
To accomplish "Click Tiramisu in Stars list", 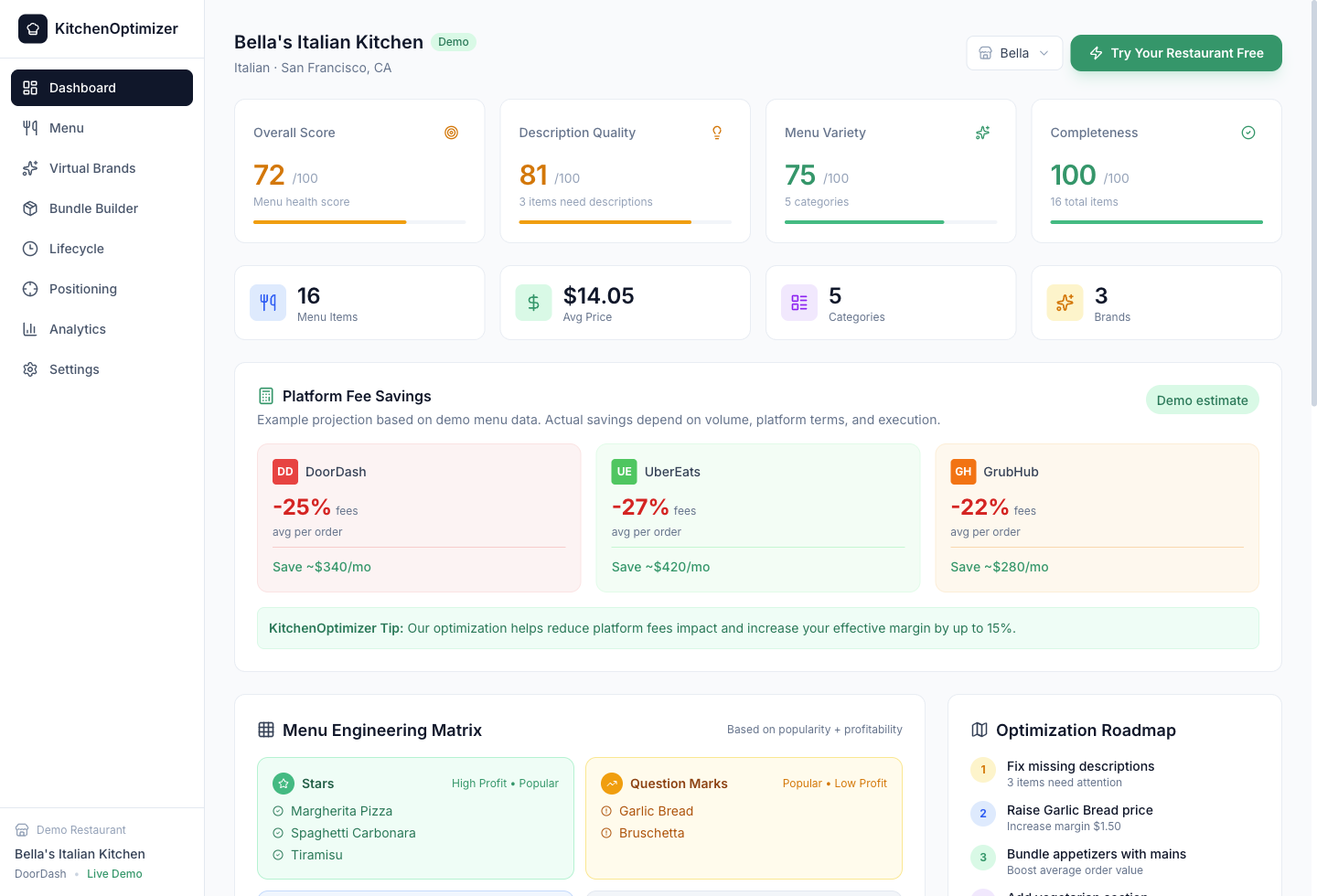I will 316,855.
